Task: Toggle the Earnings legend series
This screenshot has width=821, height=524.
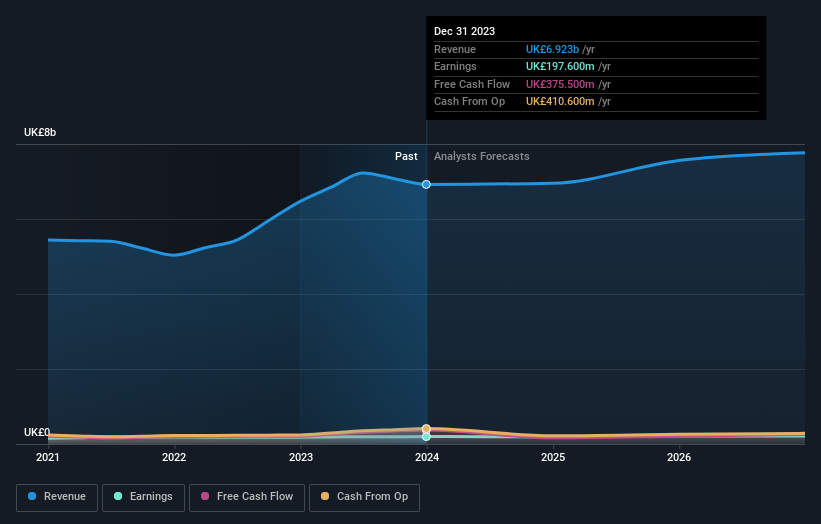Action: point(143,497)
